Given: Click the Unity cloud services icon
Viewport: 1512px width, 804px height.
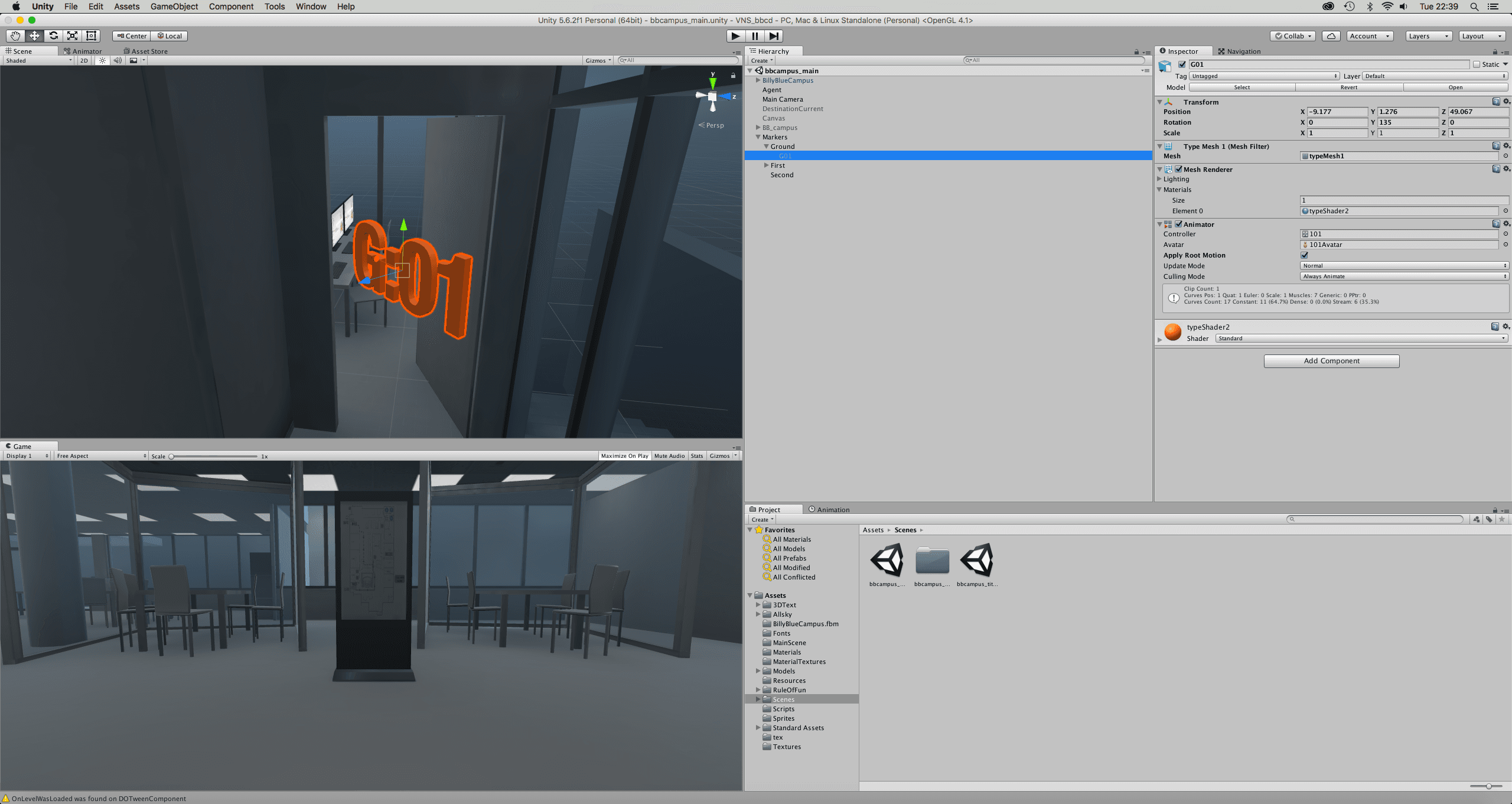Looking at the screenshot, I should (1331, 35).
